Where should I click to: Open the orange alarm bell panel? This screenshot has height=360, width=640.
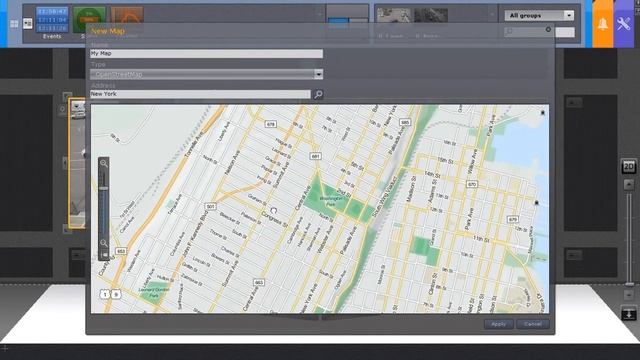(x=602, y=24)
